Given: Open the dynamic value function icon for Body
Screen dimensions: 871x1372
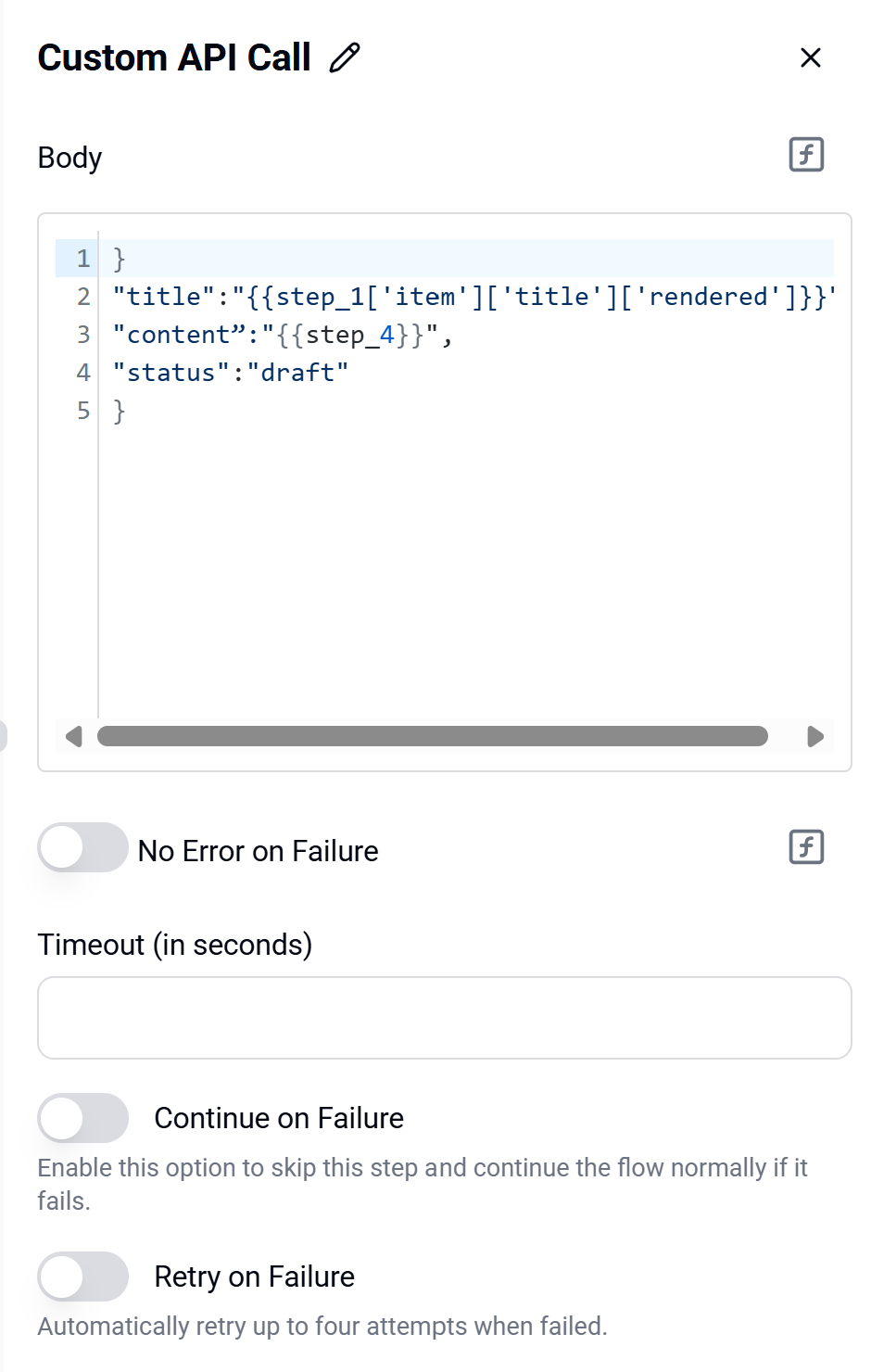Looking at the screenshot, I should click(x=806, y=155).
